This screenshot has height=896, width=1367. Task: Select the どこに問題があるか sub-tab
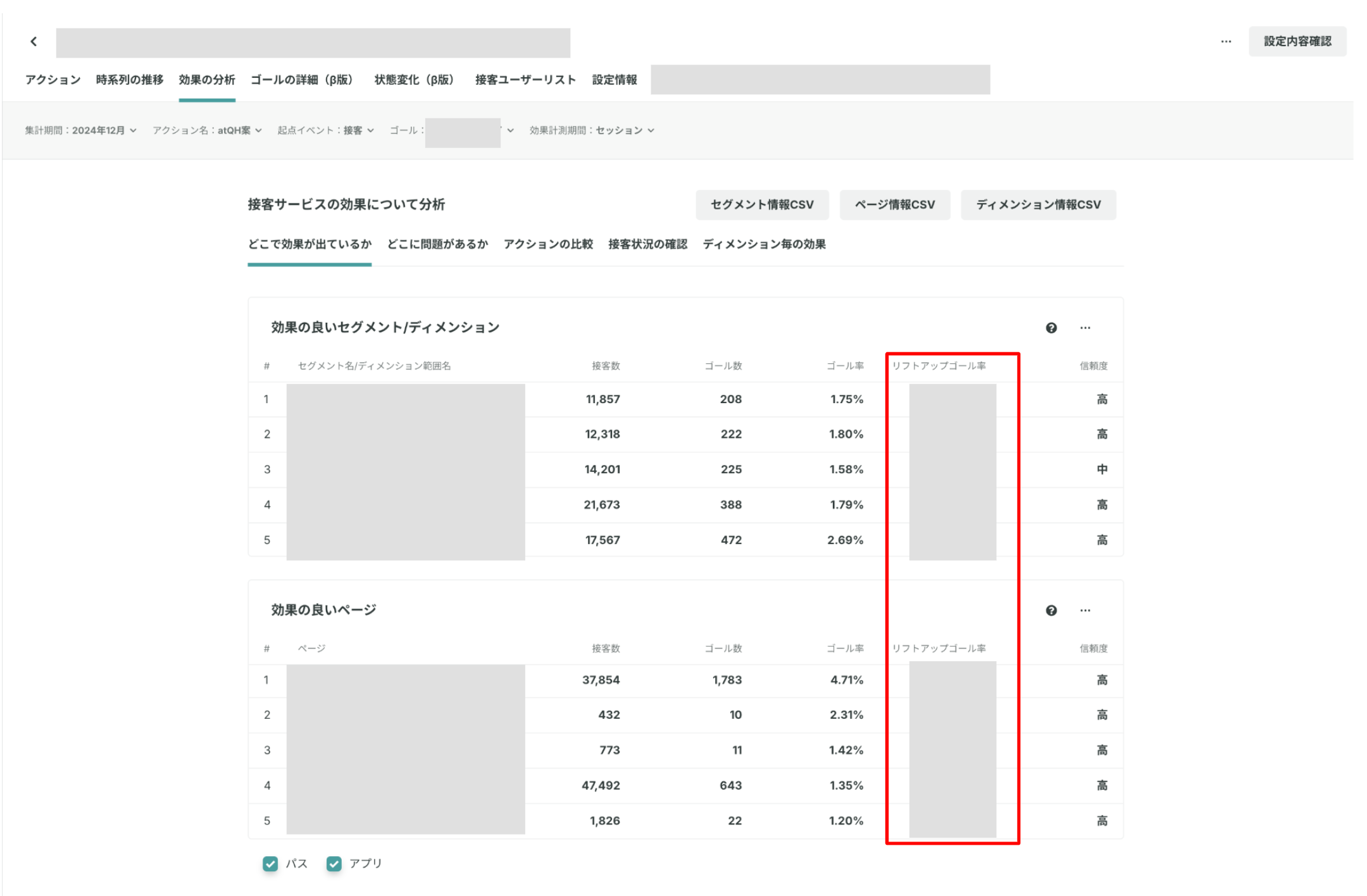click(437, 244)
